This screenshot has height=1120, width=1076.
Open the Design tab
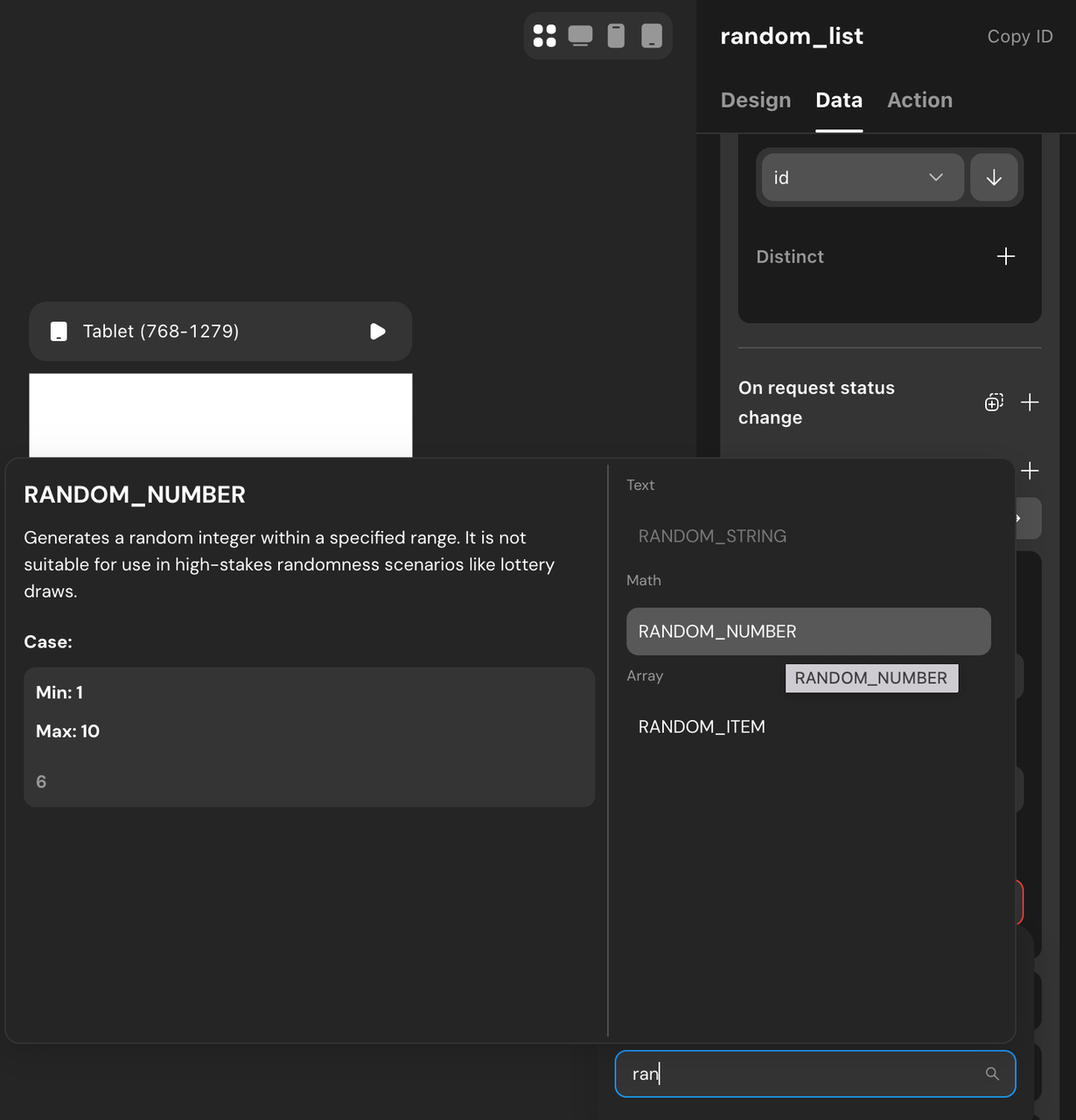(x=756, y=101)
